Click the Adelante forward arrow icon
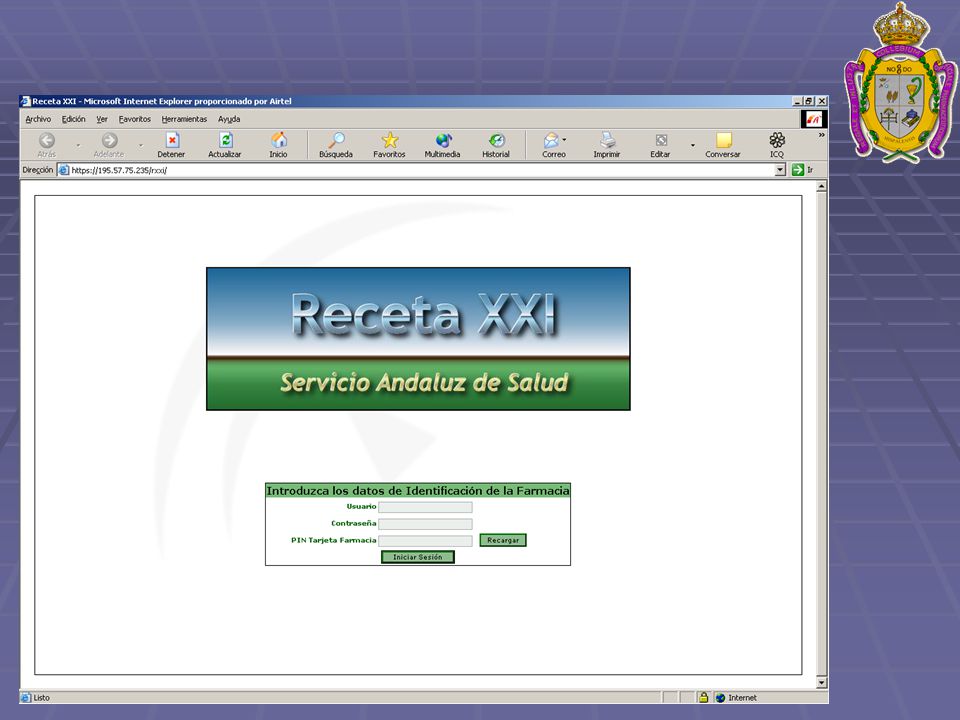The width and height of the screenshot is (960, 720). click(x=110, y=141)
